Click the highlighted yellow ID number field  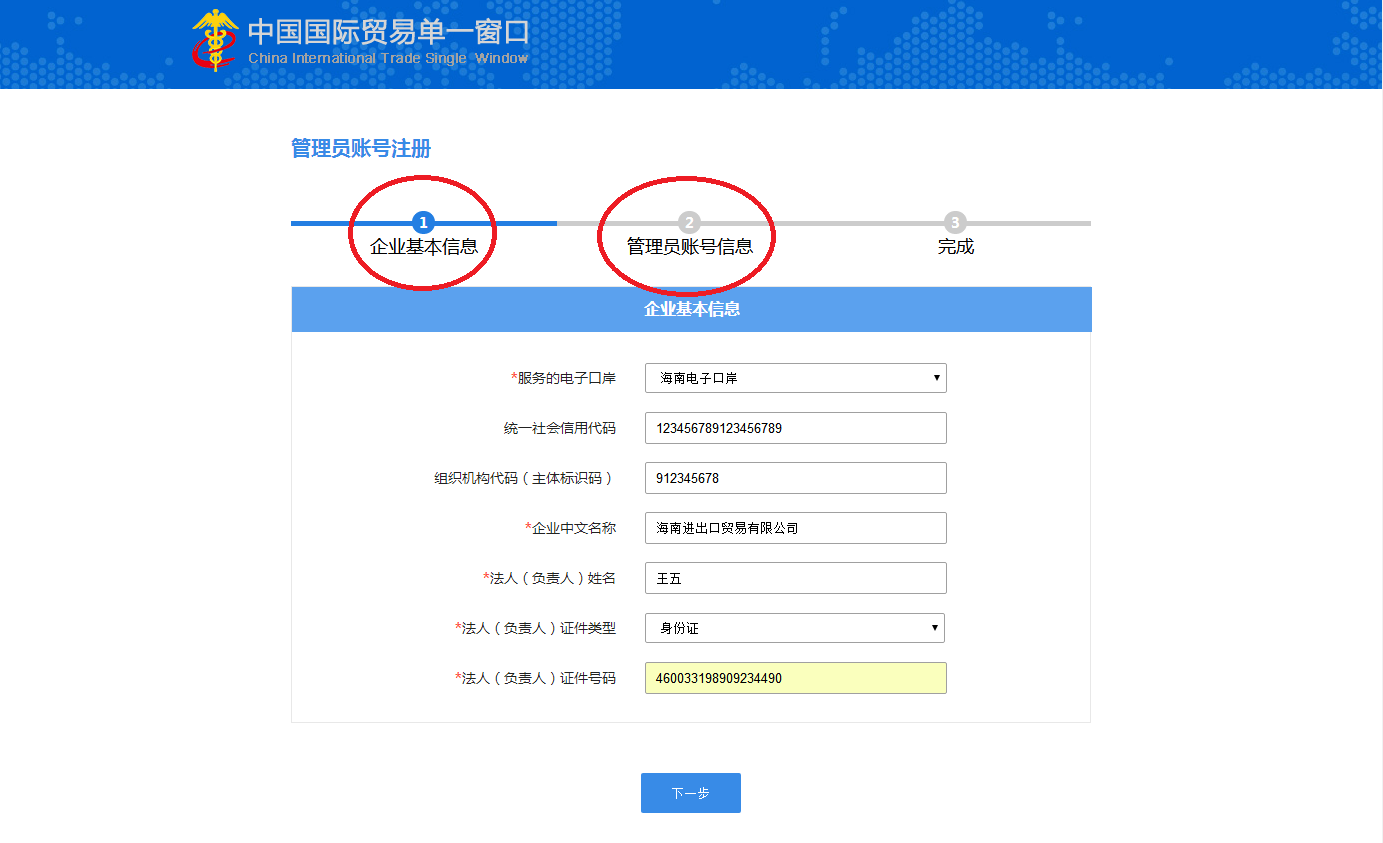(x=795, y=678)
